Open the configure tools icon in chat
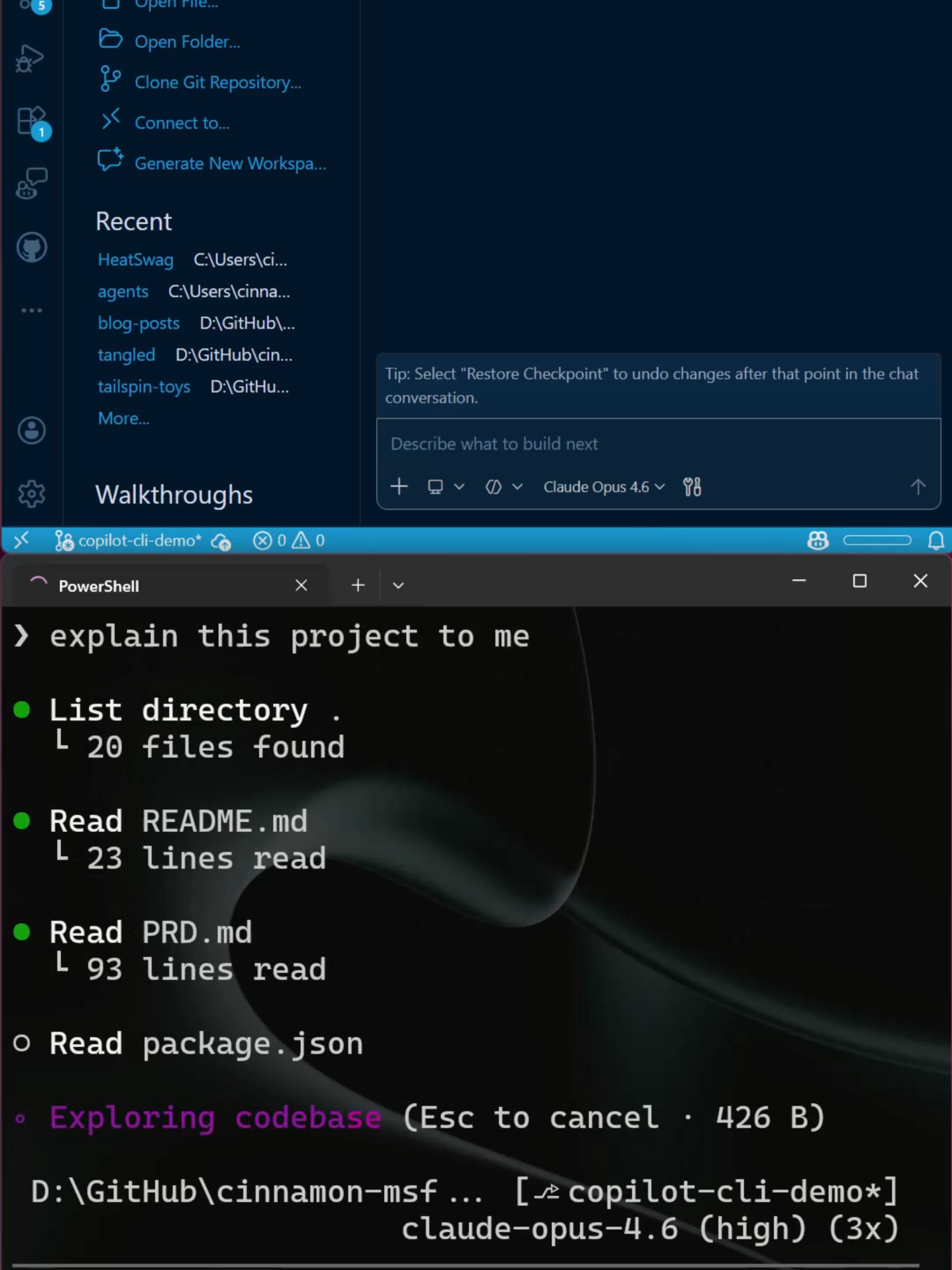Screen dimensions: 952x1270 click(692, 487)
